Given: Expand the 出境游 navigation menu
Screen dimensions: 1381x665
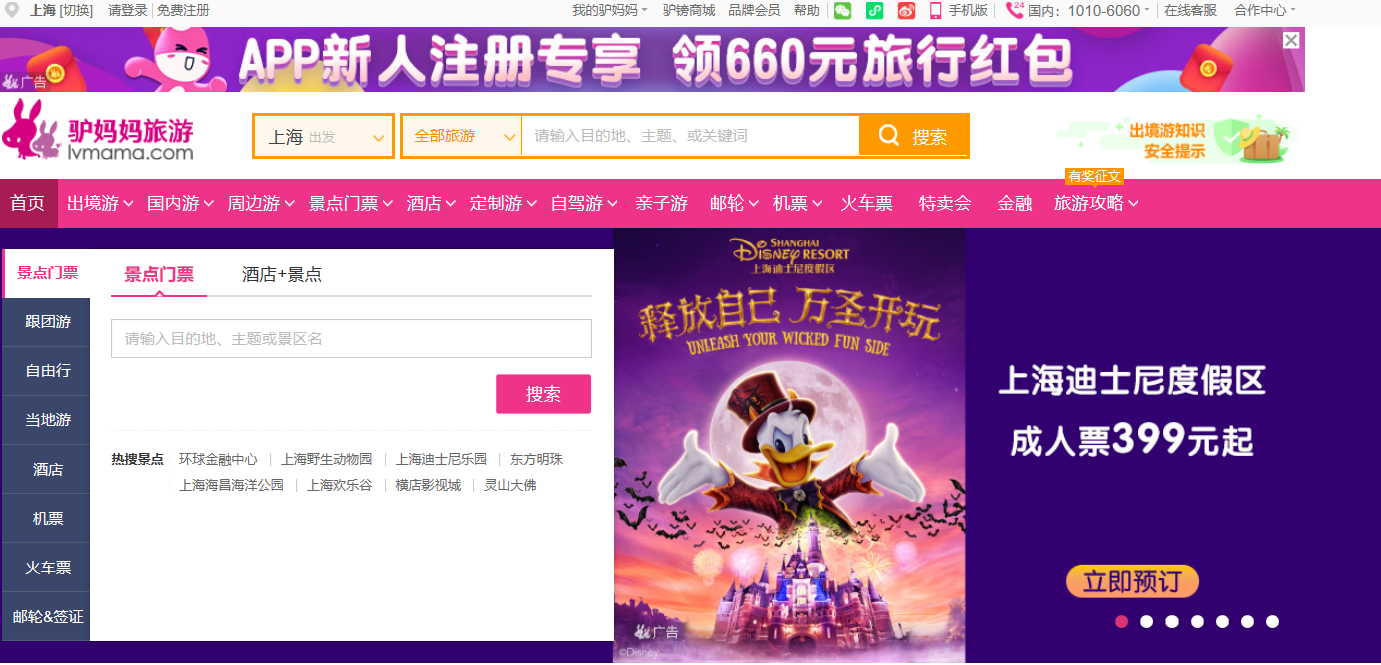Looking at the screenshot, I should click(100, 204).
